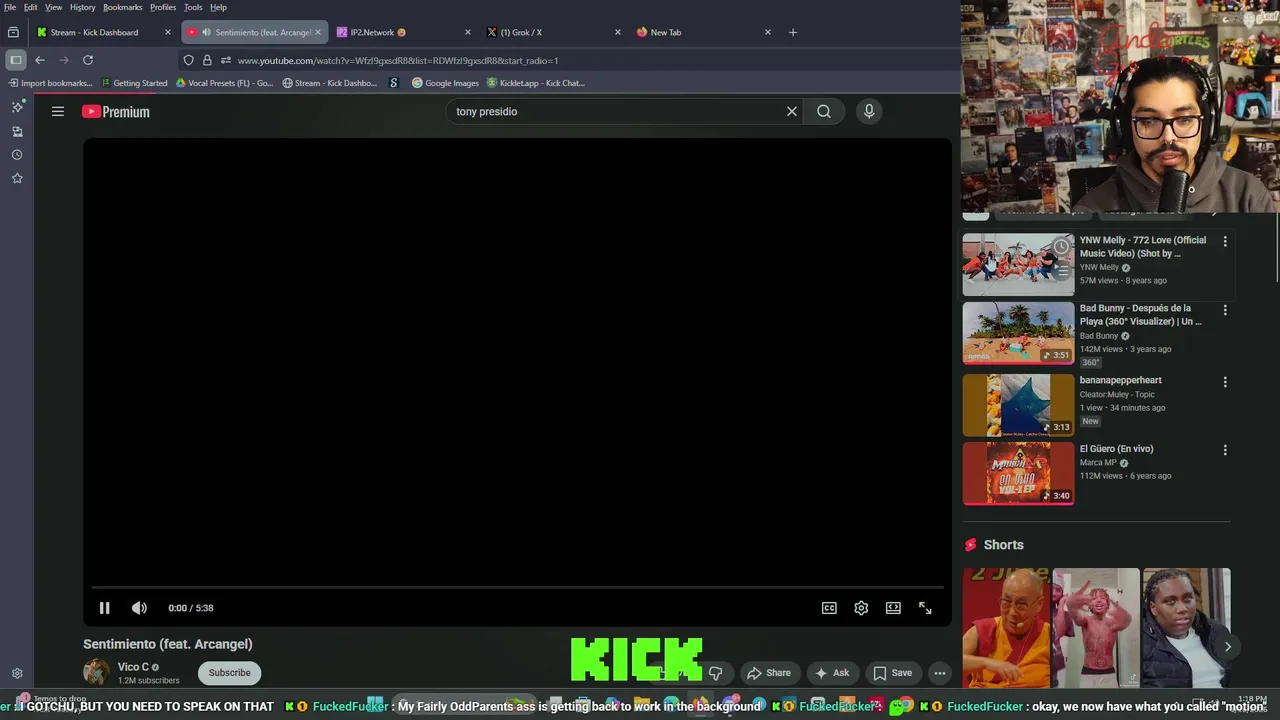Share the video
Viewport: 1280px width, 720px height.
point(769,673)
